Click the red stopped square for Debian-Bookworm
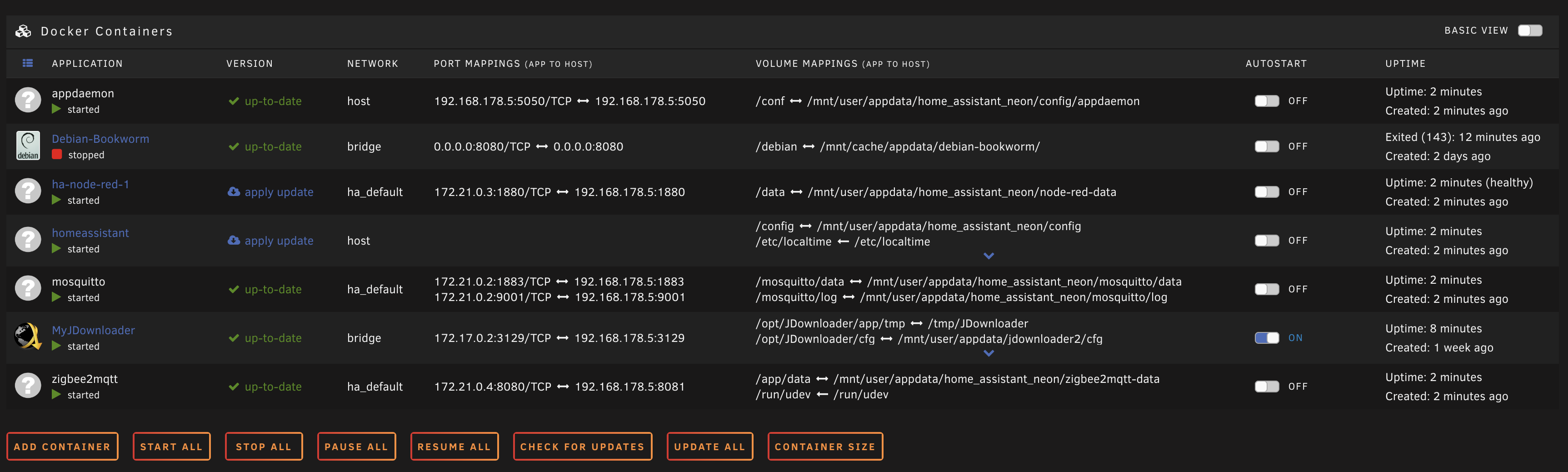Image resolution: width=1568 pixels, height=472 pixels. click(x=57, y=154)
